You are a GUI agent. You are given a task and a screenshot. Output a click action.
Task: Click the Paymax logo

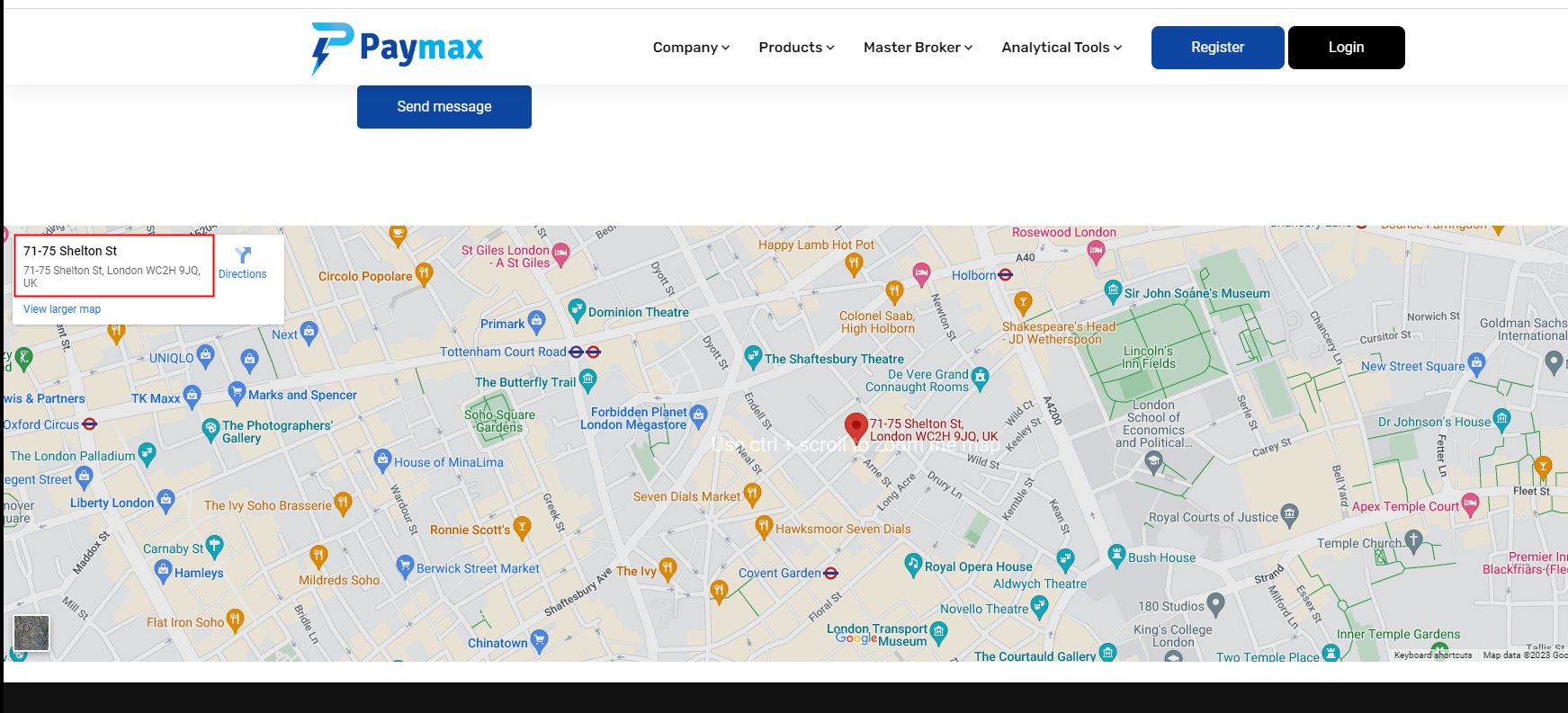click(x=397, y=49)
